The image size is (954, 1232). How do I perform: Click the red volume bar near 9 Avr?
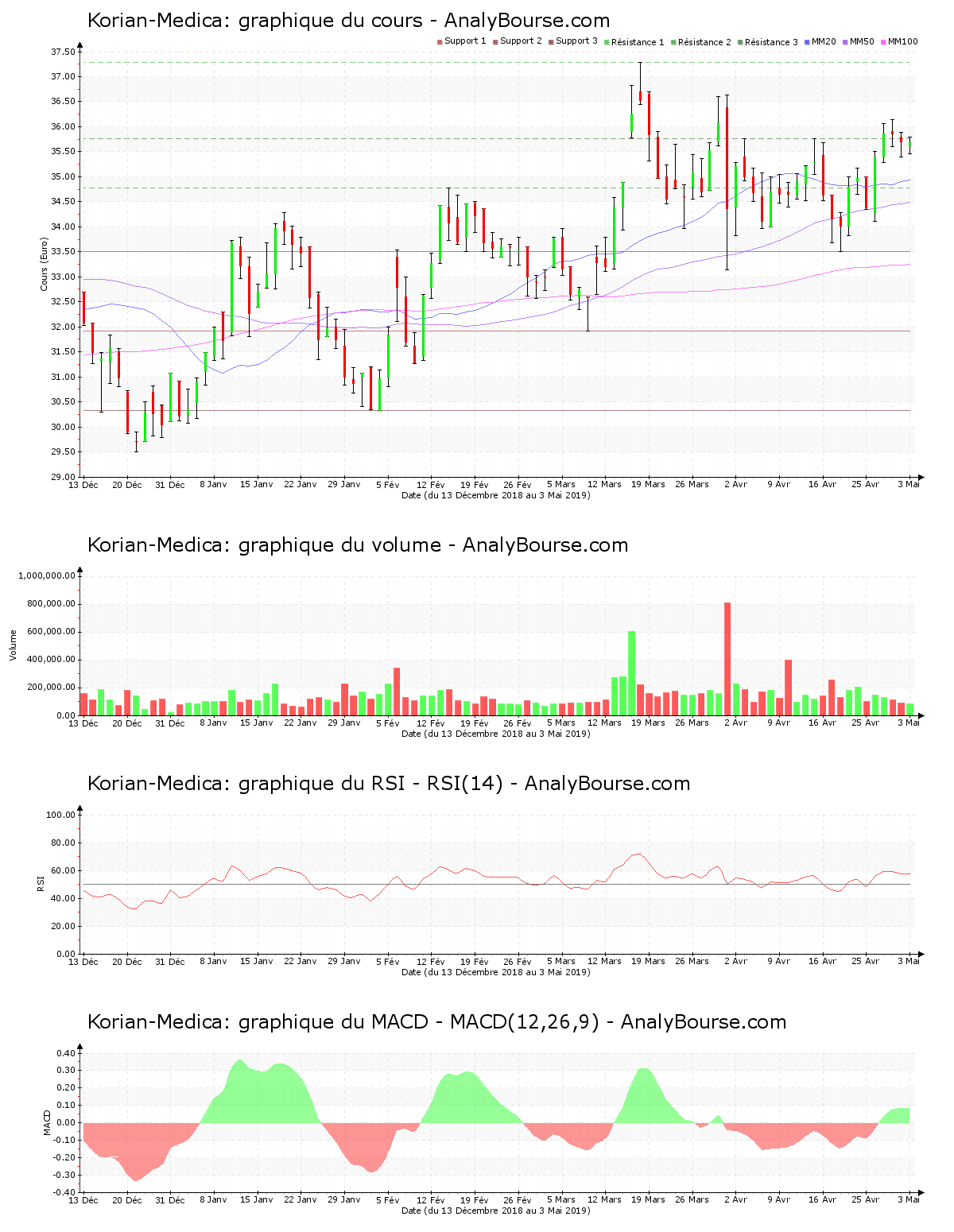(789, 688)
